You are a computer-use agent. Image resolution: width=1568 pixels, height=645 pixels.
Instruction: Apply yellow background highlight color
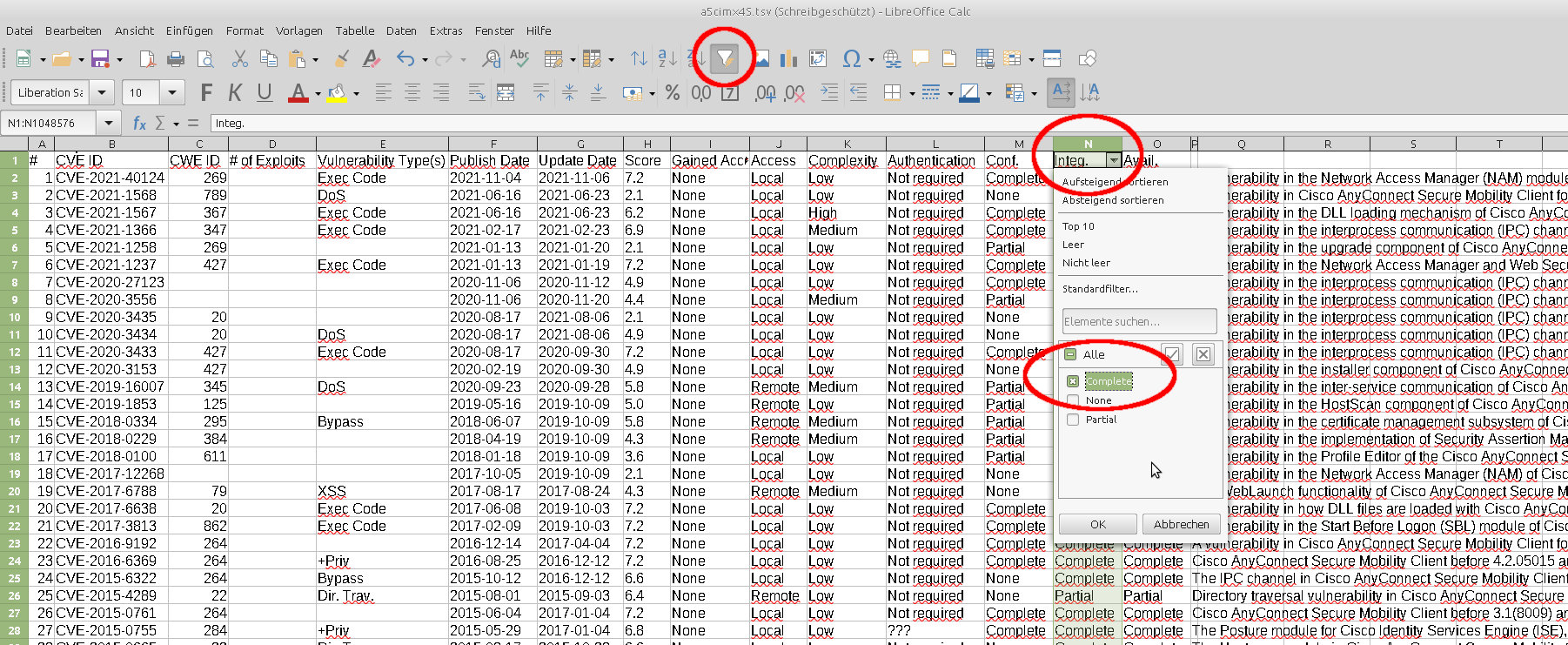pos(337,93)
